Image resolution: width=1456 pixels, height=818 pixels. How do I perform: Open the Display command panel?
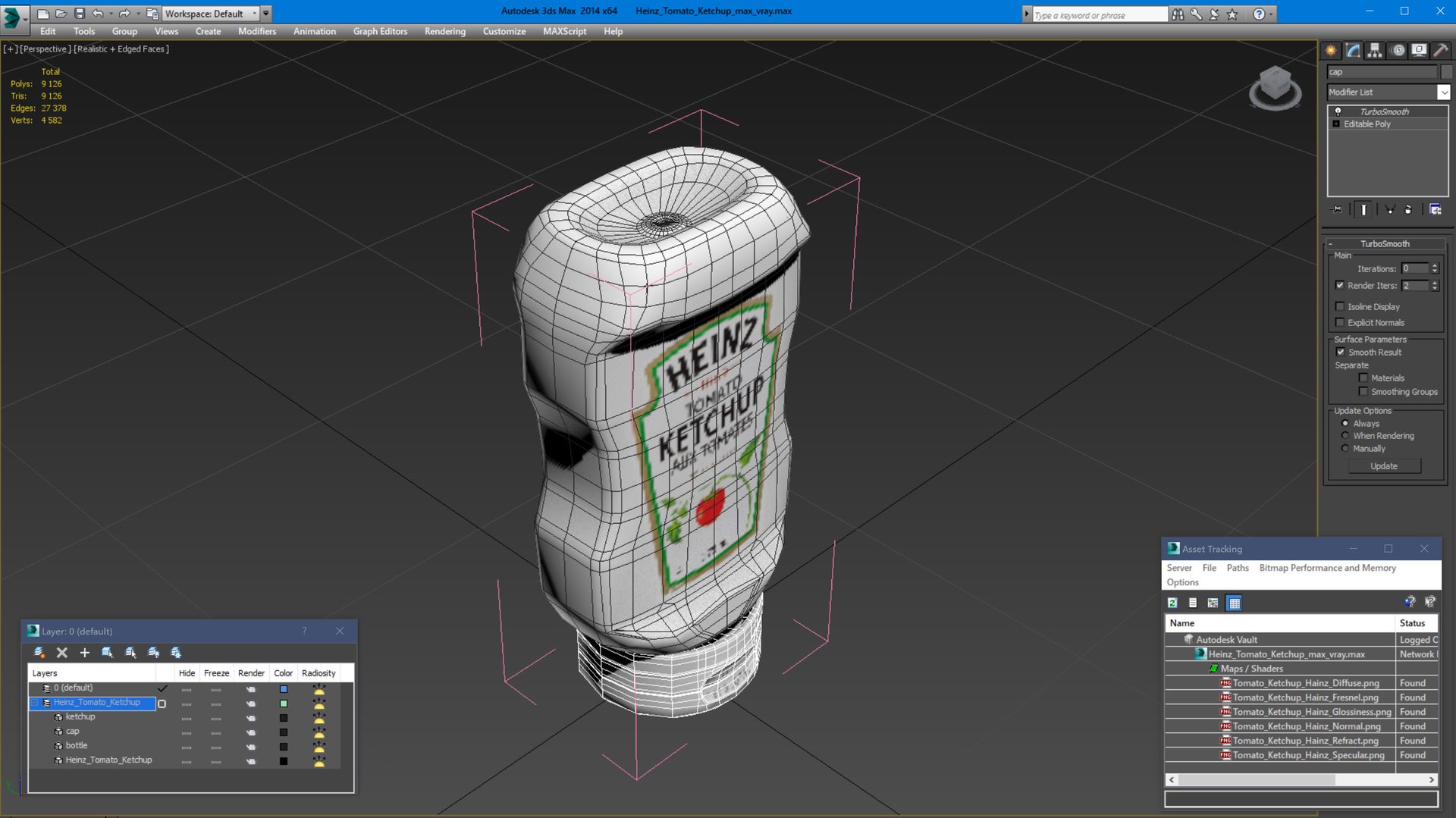click(x=1419, y=50)
